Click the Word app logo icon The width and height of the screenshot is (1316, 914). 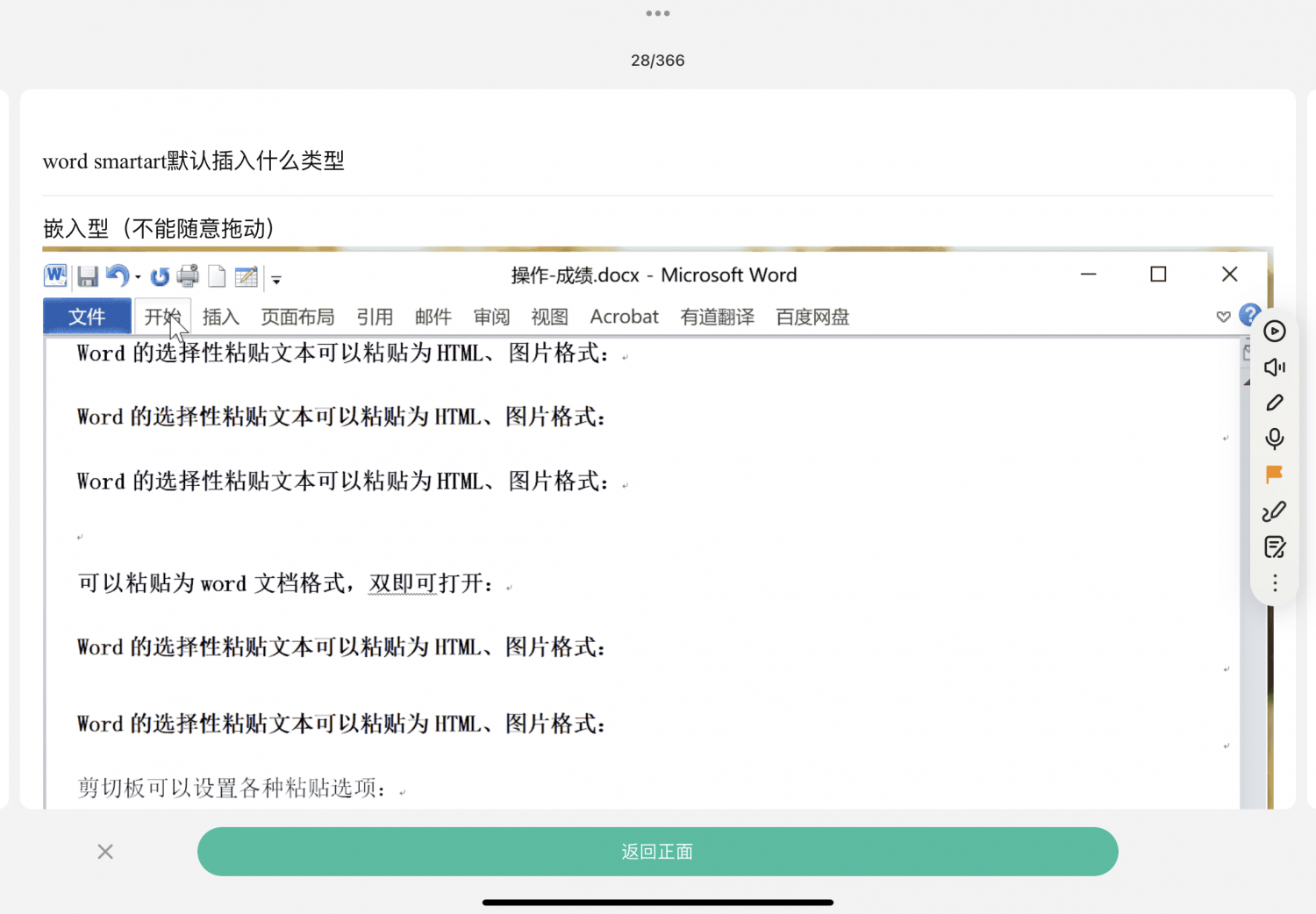[55, 276]
